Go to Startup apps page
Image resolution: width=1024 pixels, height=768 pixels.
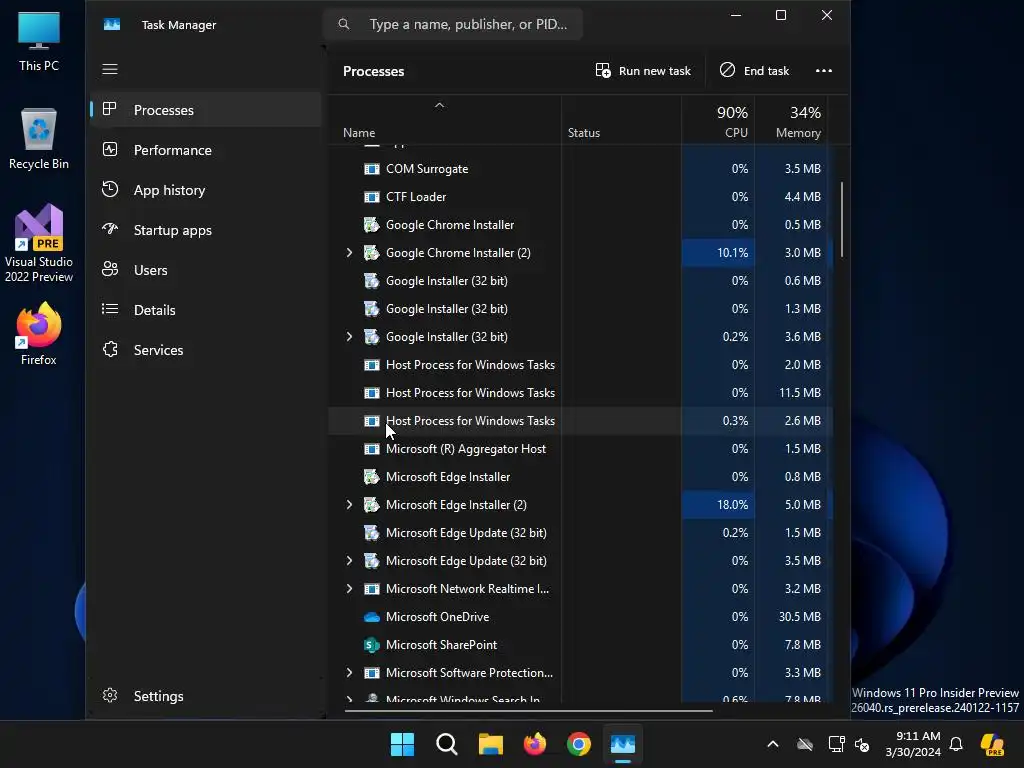pyautogui.click(x=206, y=230)
